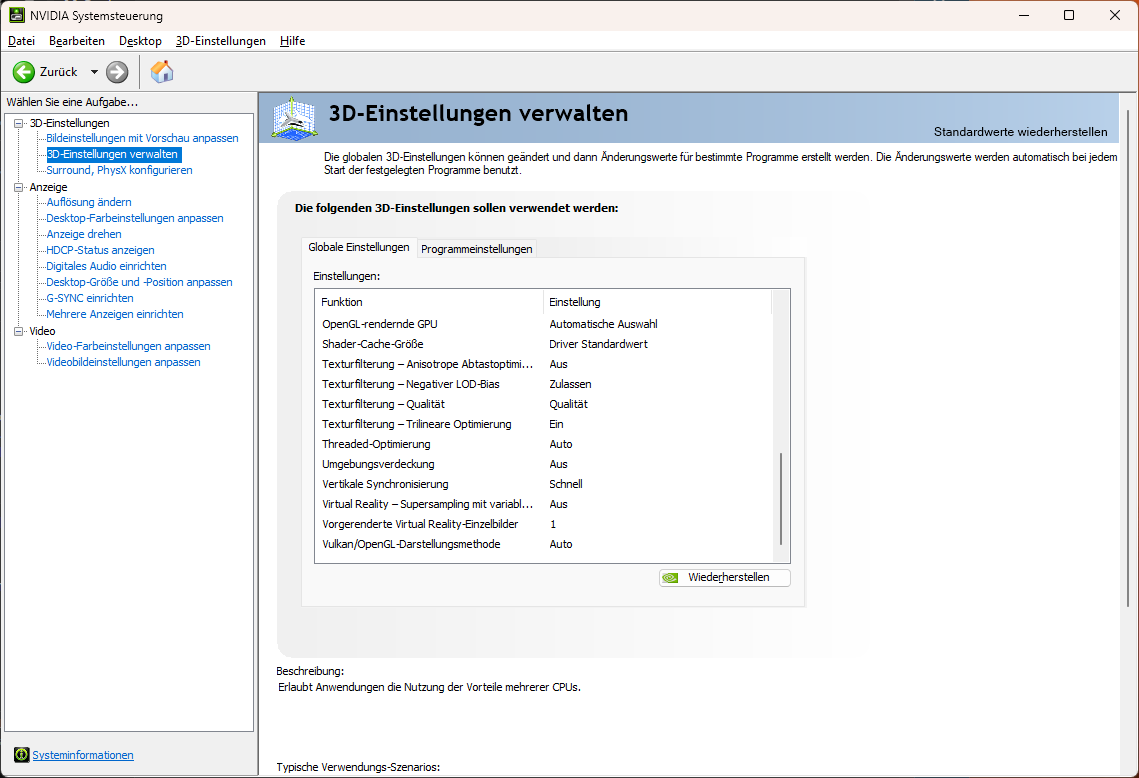Select the Vulkan/OpenGL-Darstellungsmethode row
This screenshot has width=1139, height=778.
543,544
